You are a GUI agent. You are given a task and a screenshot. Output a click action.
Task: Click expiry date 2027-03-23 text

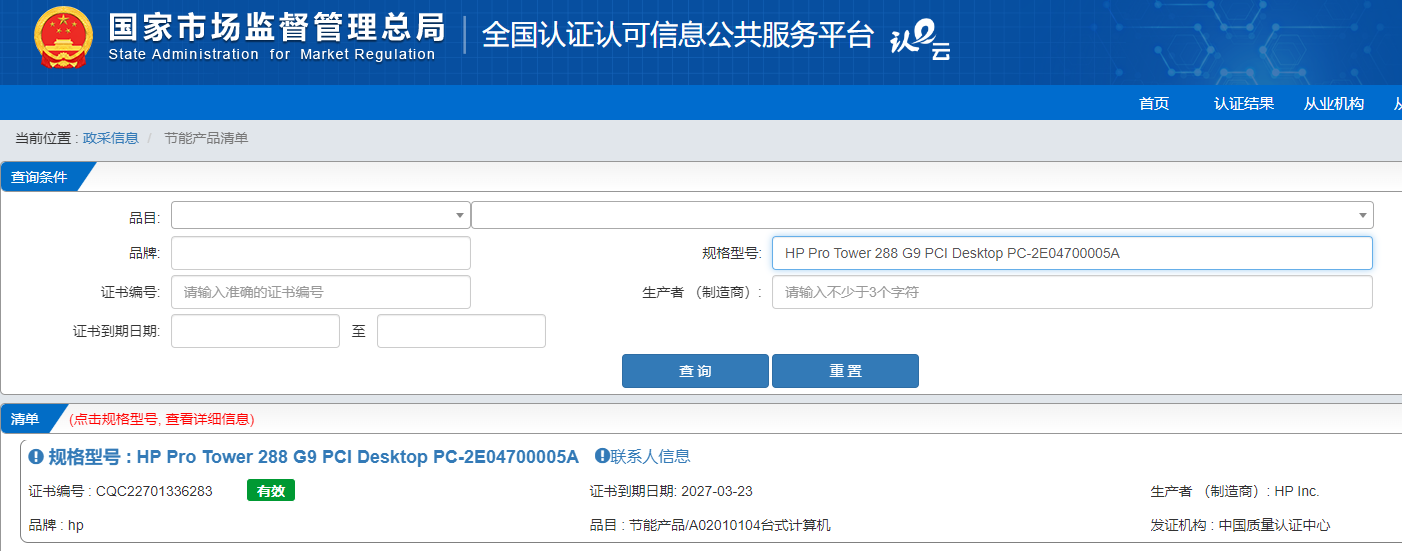717,491
